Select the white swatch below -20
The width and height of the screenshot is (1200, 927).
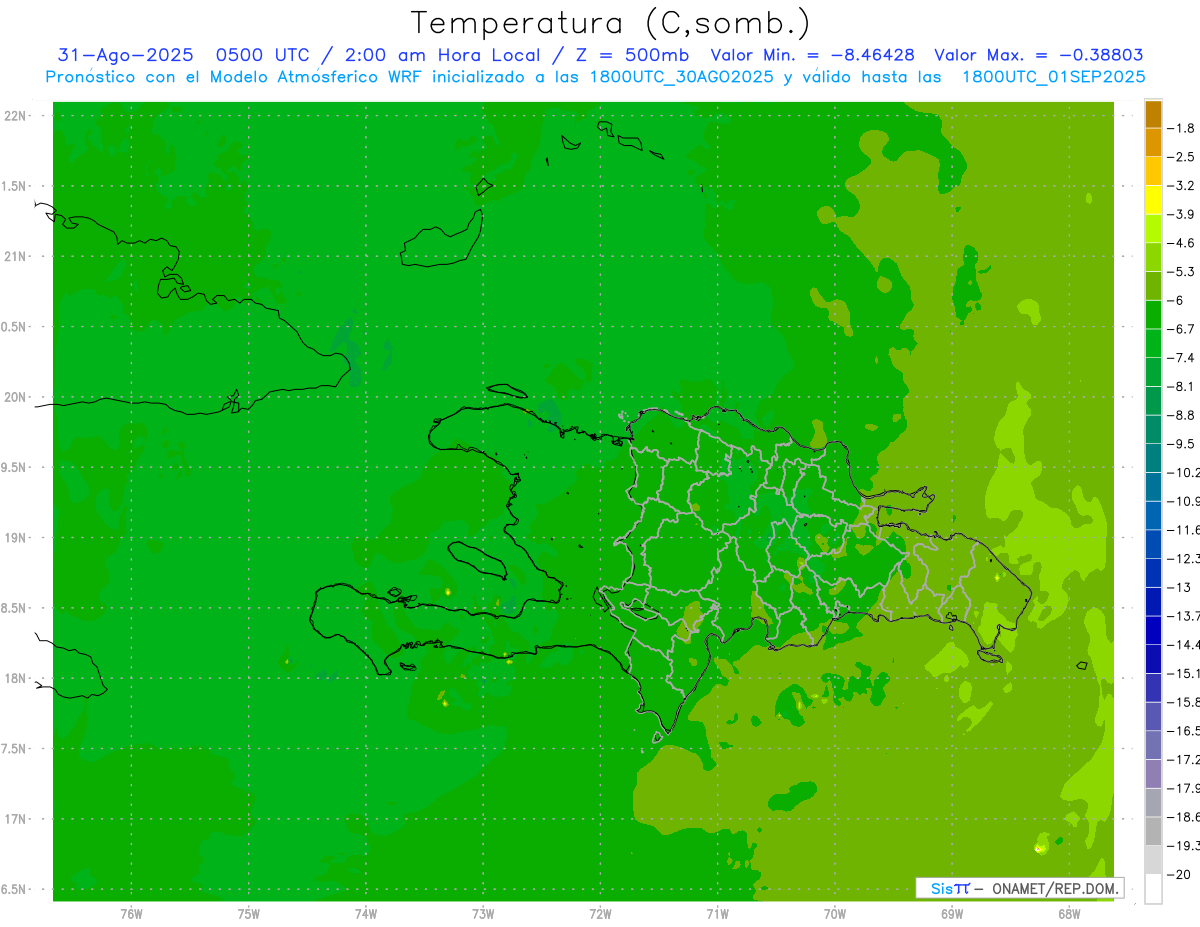click(x=1153, y=889)
